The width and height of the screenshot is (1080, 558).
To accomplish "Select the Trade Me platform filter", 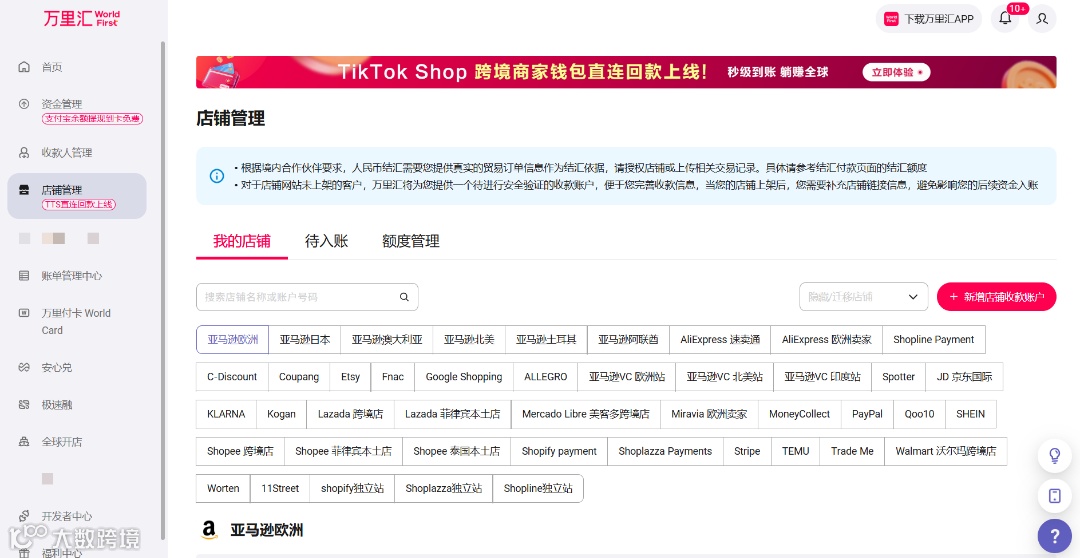I will click(x=852, y=451).
